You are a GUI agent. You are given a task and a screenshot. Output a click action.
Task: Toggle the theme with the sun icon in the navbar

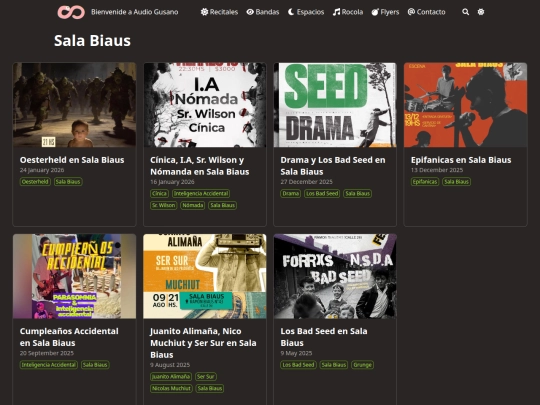(x=481, y=12)
